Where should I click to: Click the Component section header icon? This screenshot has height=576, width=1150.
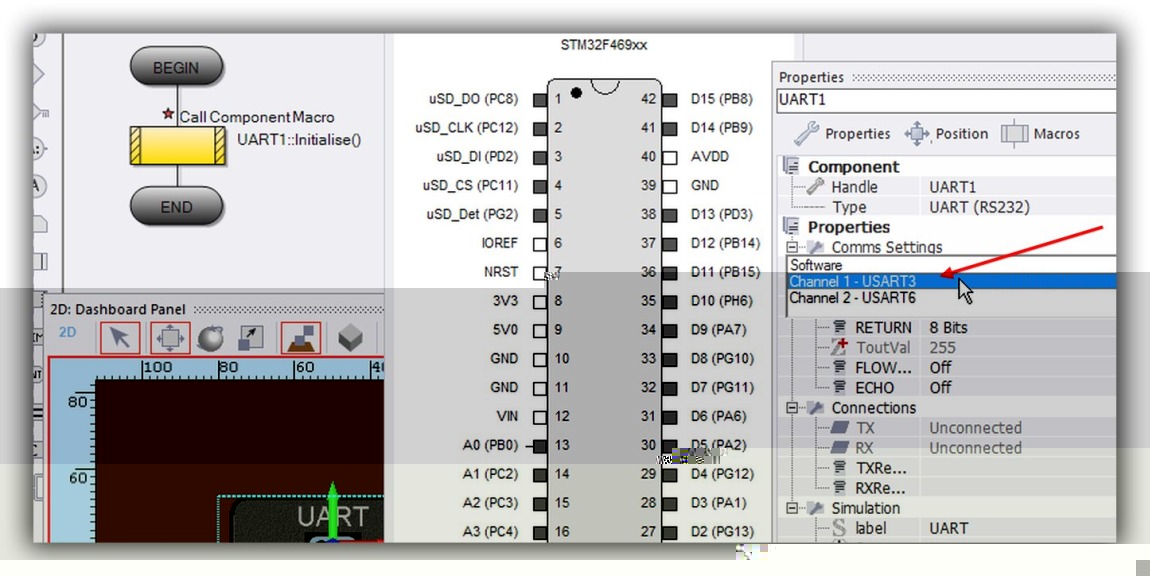(791, 167)
